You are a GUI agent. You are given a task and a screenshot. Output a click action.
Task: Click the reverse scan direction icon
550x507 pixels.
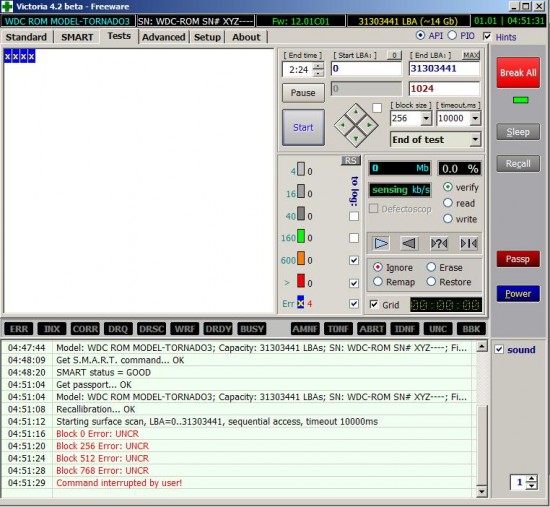tap(409, 243)
